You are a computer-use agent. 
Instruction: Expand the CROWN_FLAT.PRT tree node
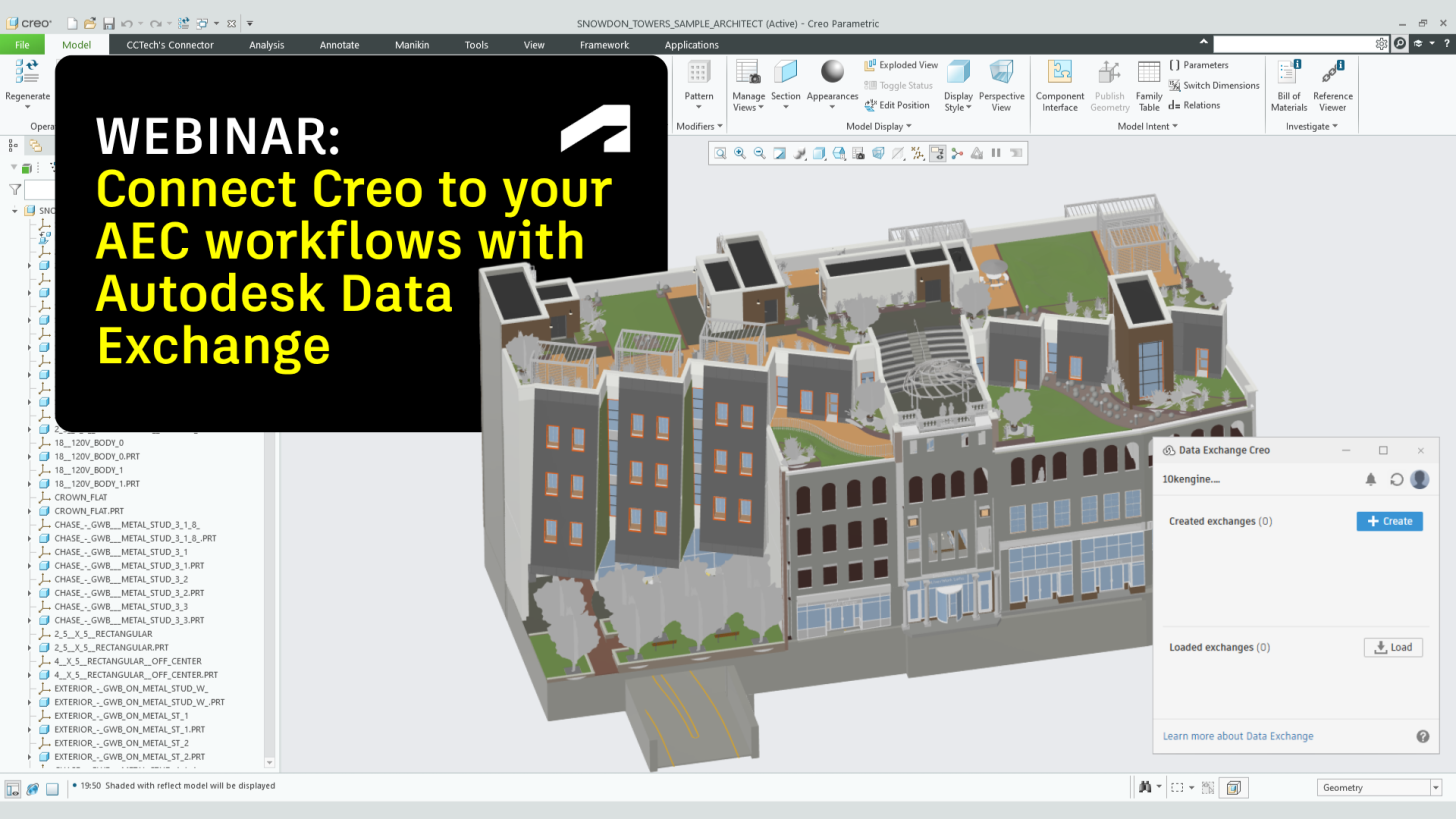(29, 511)
